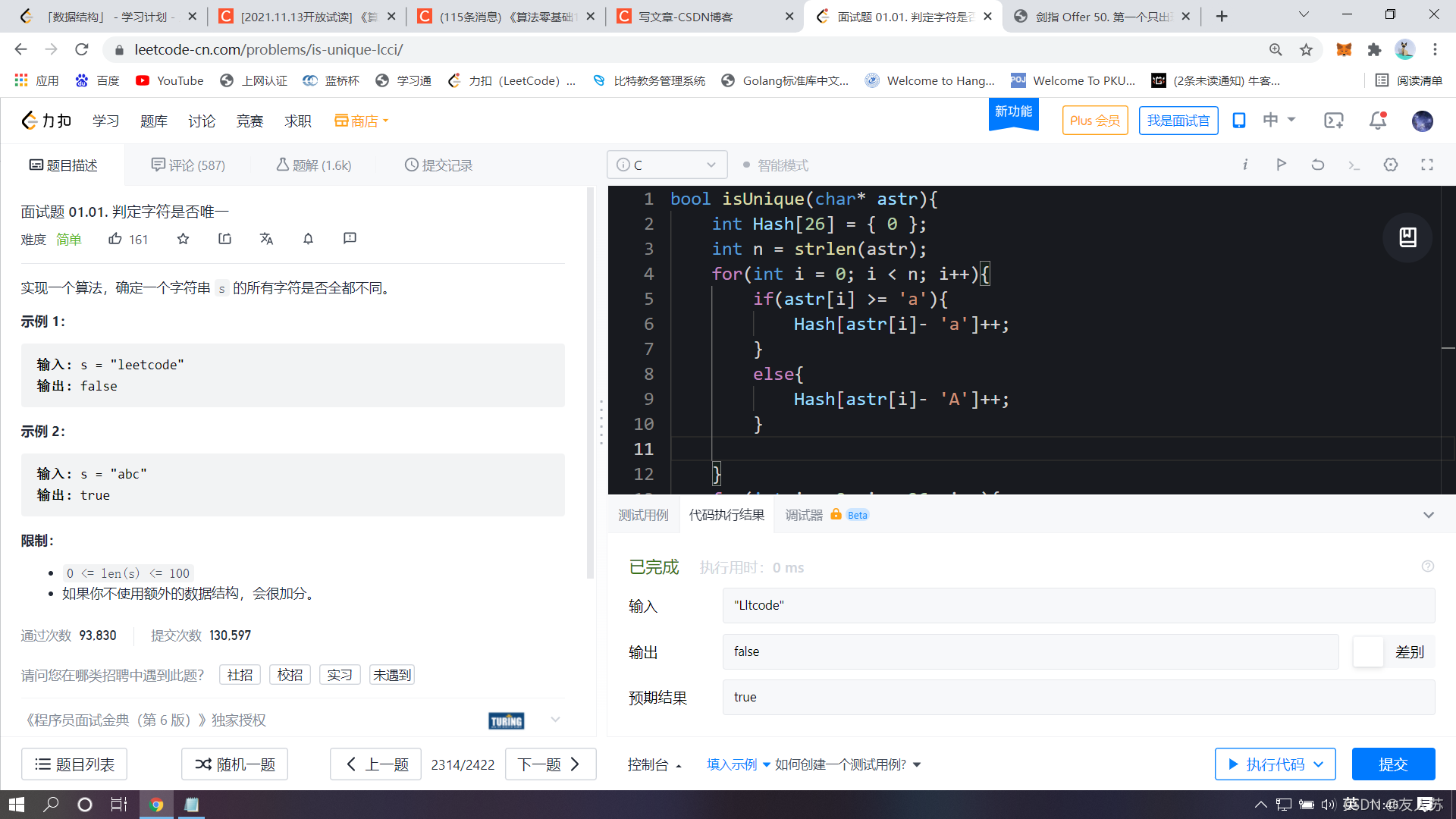
Task: Go to 下一题 next problem
Action: coord(550,764)
